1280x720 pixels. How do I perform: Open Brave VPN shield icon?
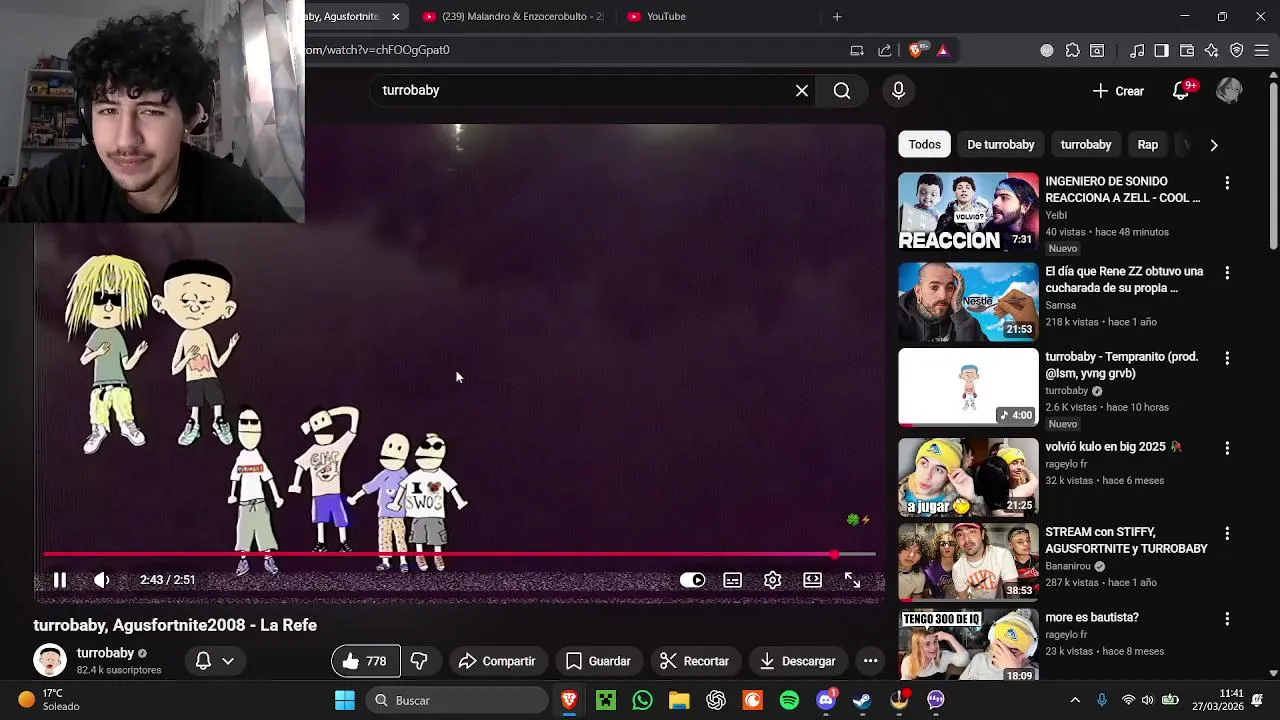click(x=1237, y=50)
